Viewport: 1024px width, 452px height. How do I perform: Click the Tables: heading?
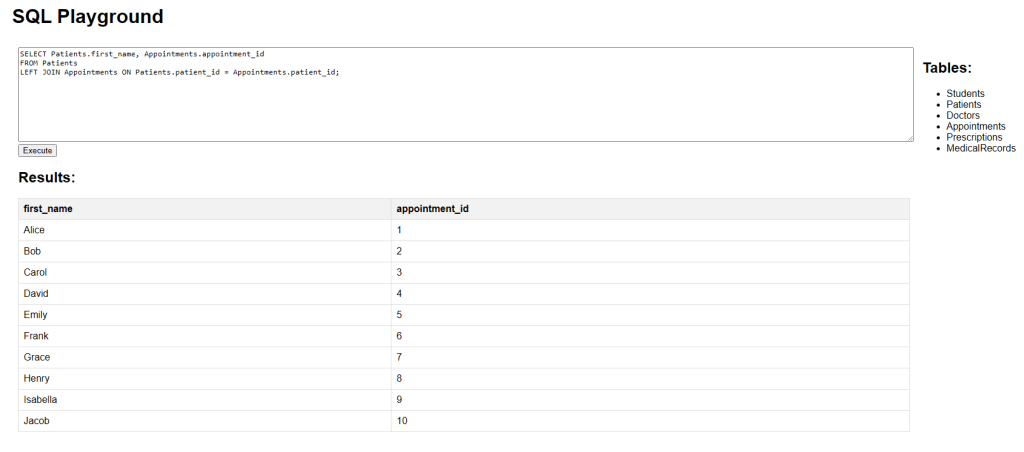pyautogui.click(x=947, y=67)
